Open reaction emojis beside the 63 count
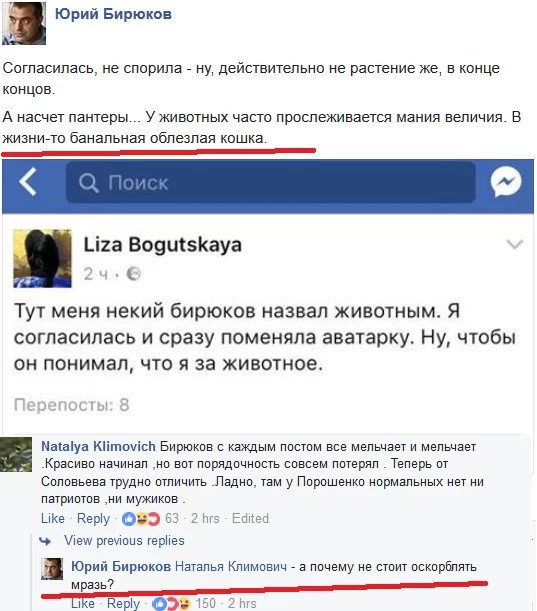 coord(141,519)
